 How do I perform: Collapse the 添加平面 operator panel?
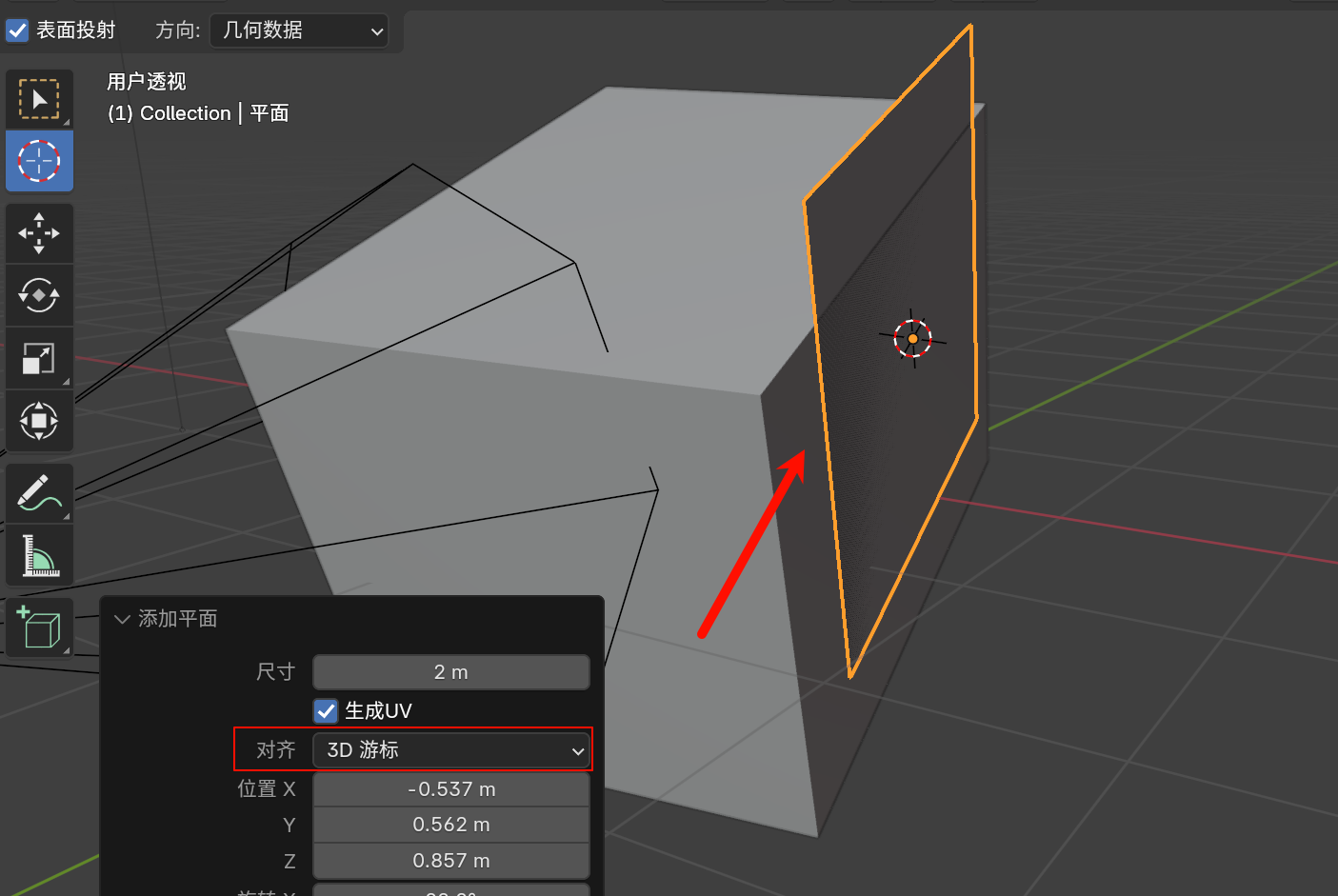(122, 619)
